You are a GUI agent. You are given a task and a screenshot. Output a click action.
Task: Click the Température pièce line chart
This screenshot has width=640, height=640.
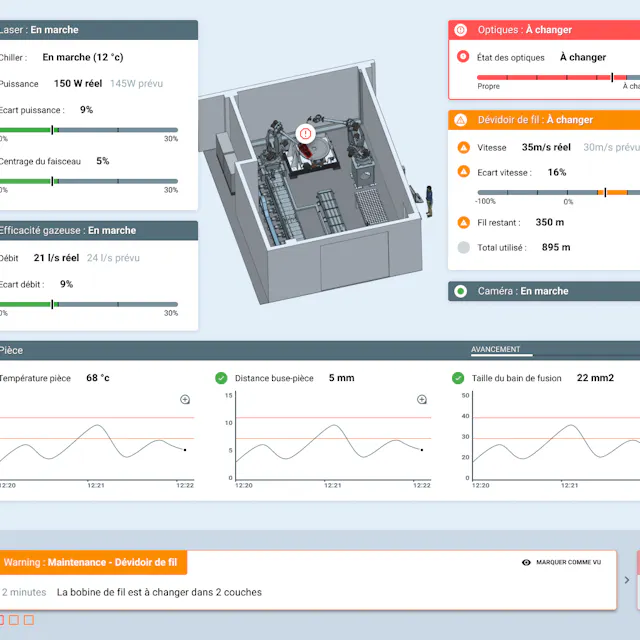pos(97,440)
